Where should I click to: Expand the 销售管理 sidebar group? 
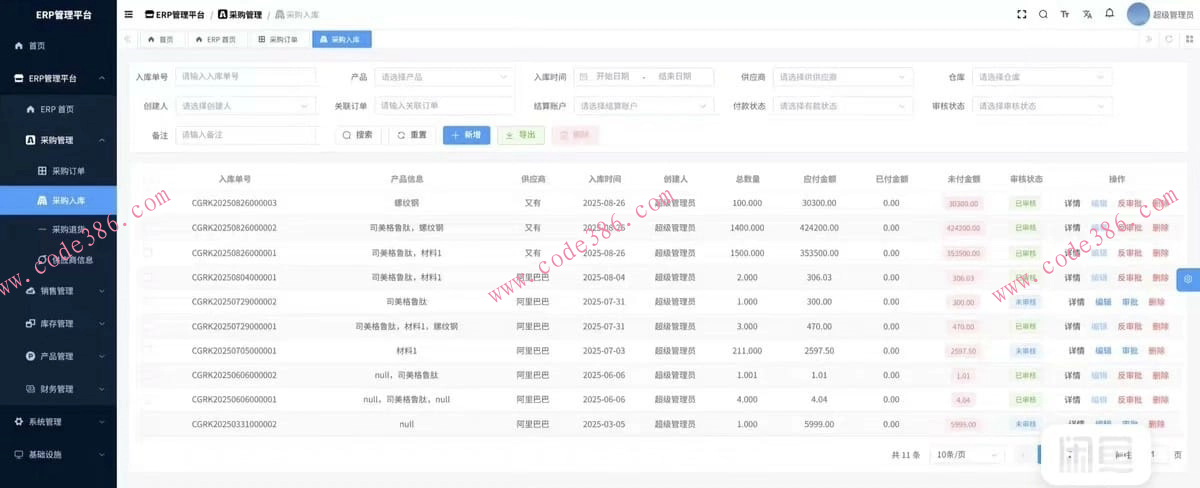pyautogui.click(x=58, y=291)
